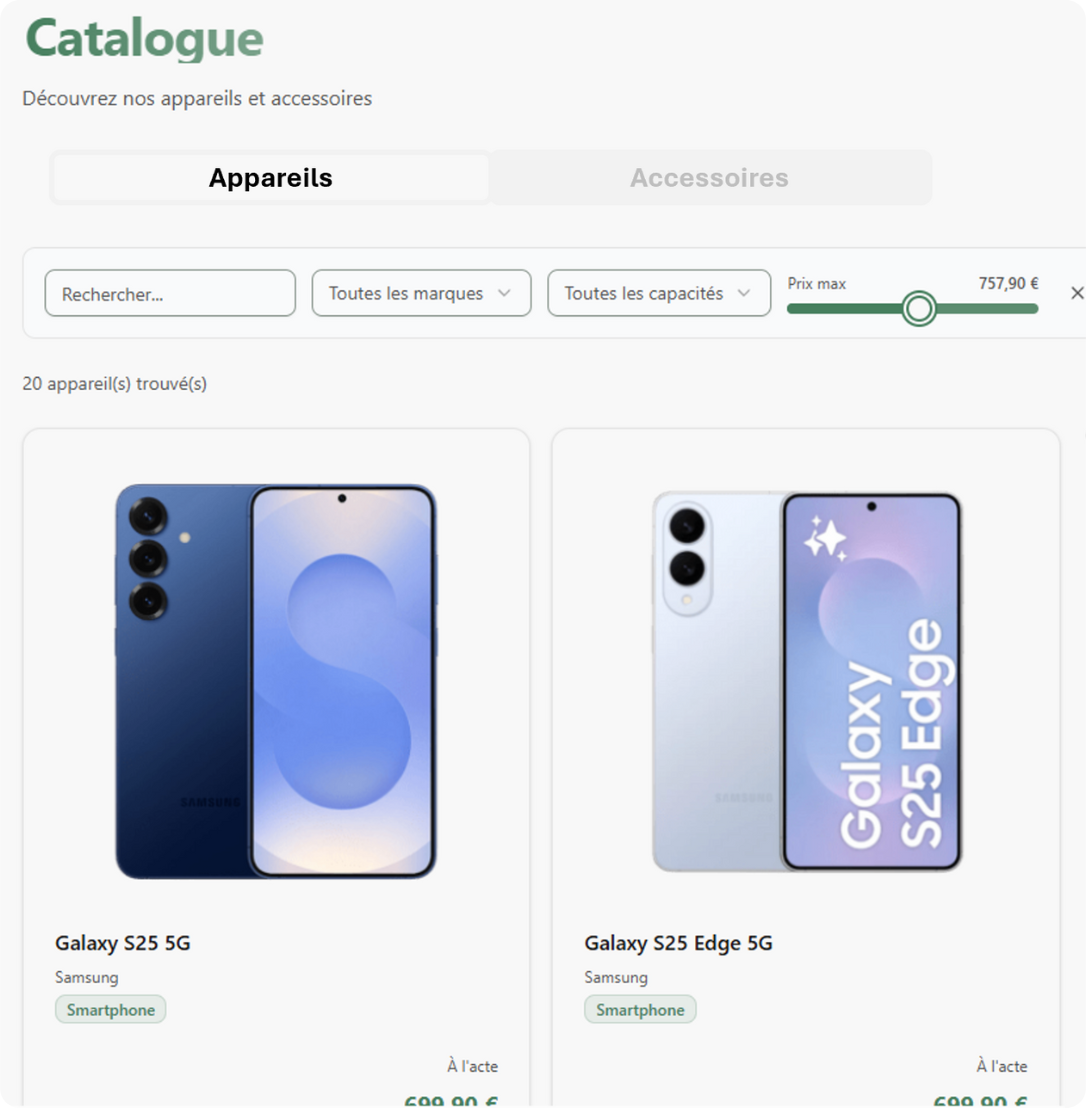Open the Toutes les marques dropdown
The width and height of the screenshot is (1086, 1108).
[x=421, y=293]
